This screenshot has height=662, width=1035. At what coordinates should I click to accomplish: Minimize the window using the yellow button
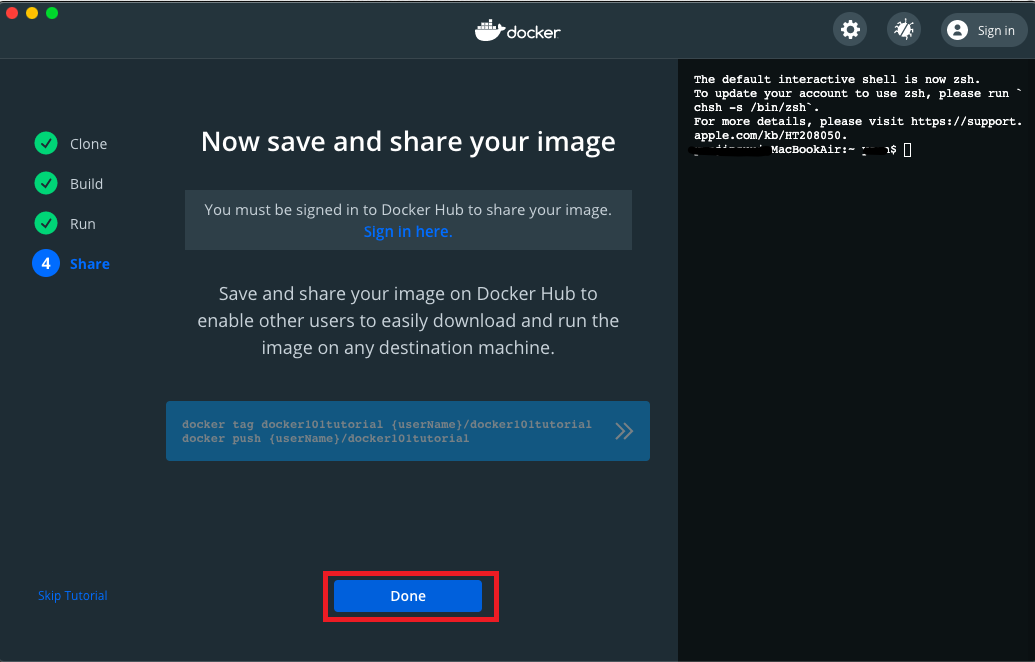point(32,13)
